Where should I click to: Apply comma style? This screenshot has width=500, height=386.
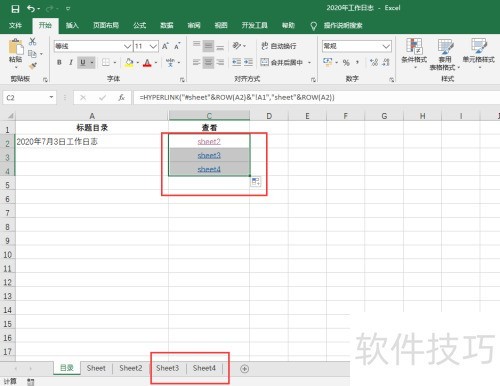(x=357, y=62)
